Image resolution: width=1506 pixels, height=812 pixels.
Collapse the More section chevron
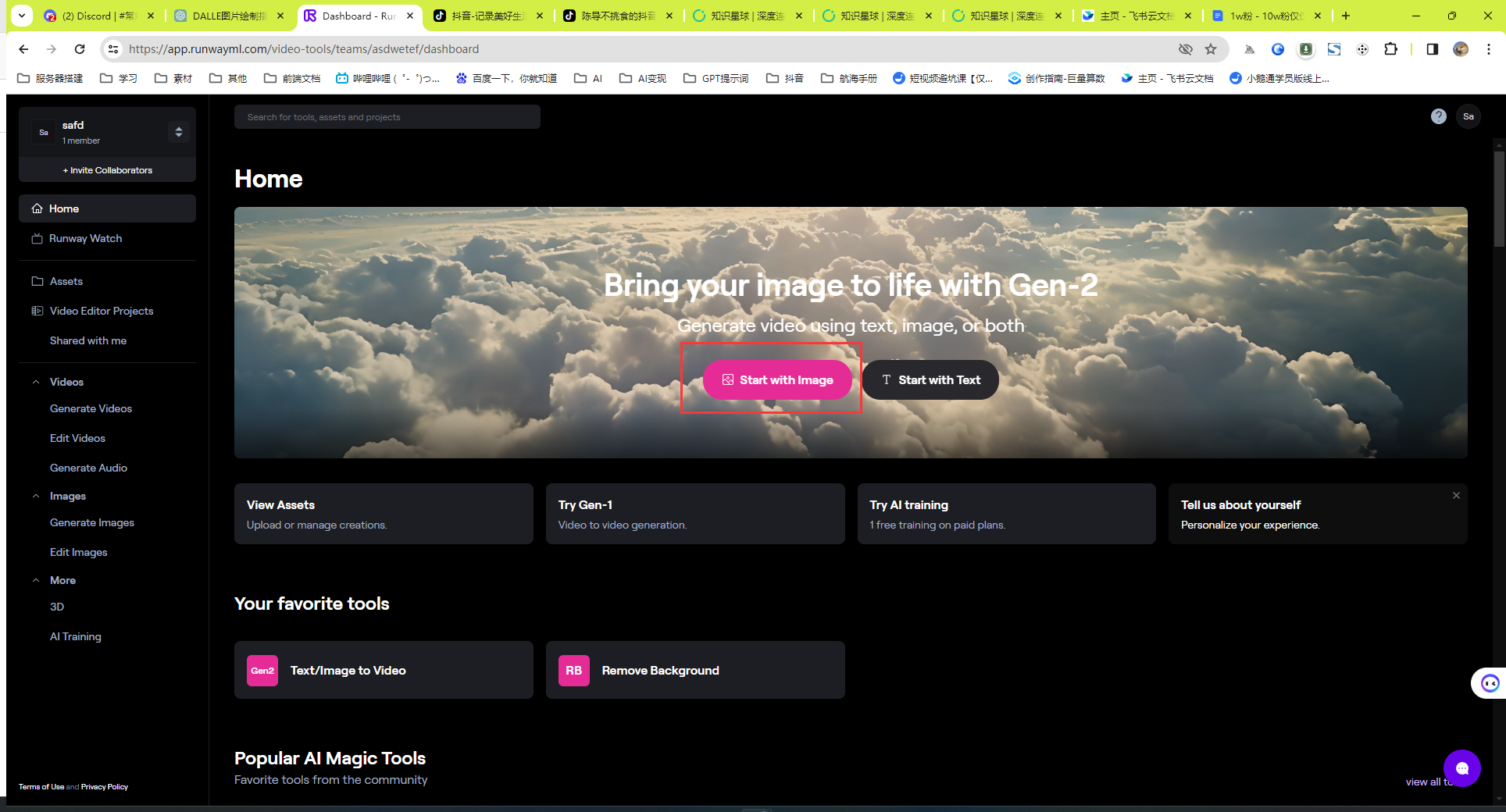[36, 580]
